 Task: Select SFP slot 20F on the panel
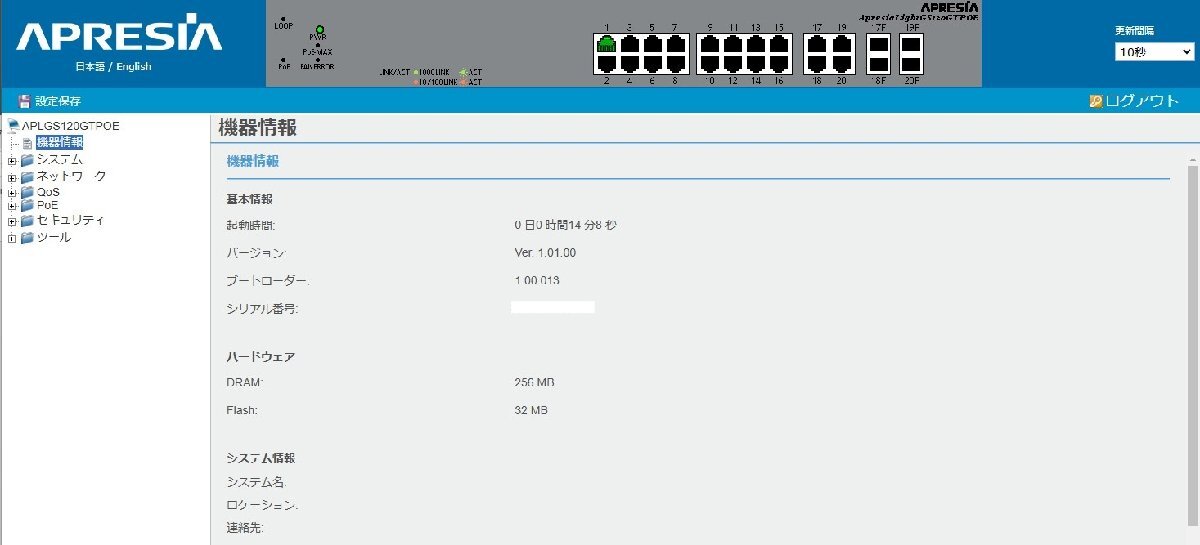coord(911,63)
